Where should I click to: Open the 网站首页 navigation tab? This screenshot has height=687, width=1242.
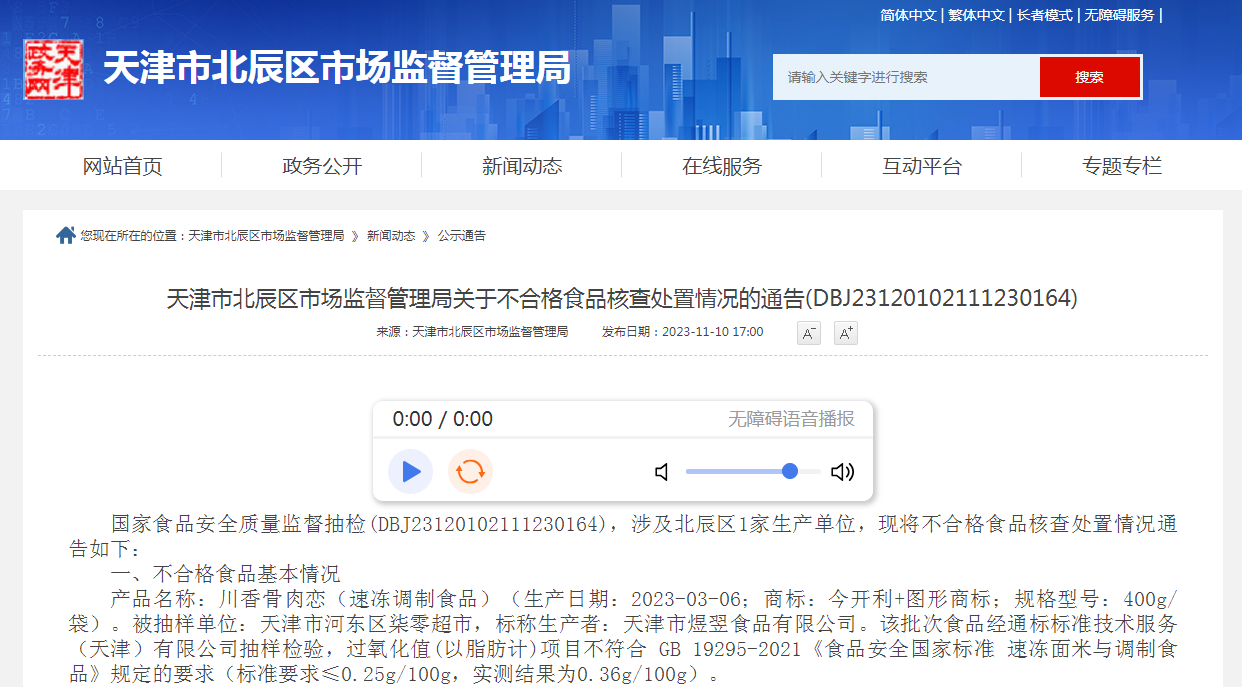(122, 166)
